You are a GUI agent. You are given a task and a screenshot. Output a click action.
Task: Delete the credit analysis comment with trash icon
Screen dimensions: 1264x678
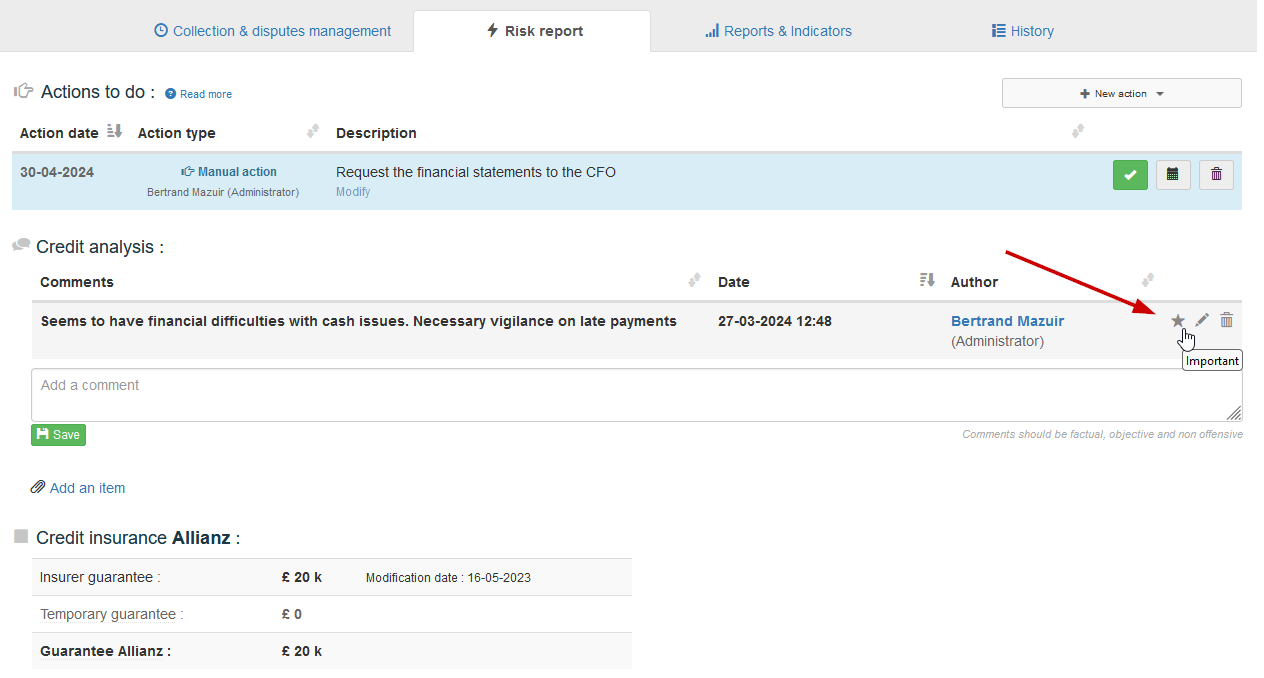1227,320
